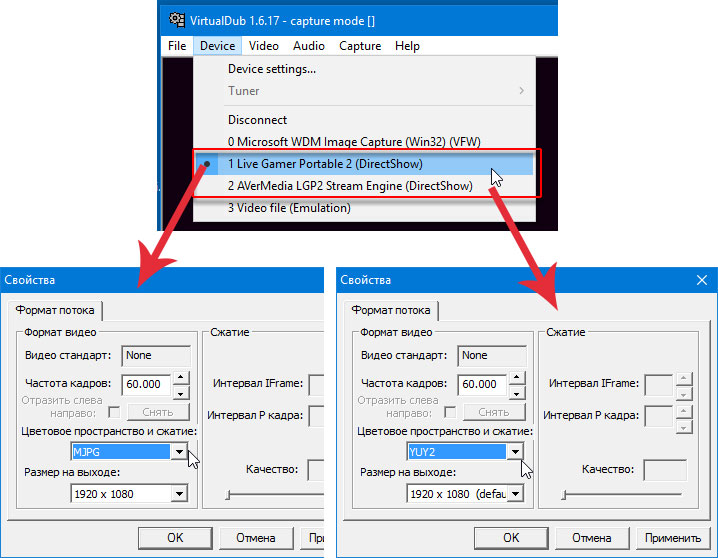
Task: Open the Help menu
Action: click(x=407, y=46)
